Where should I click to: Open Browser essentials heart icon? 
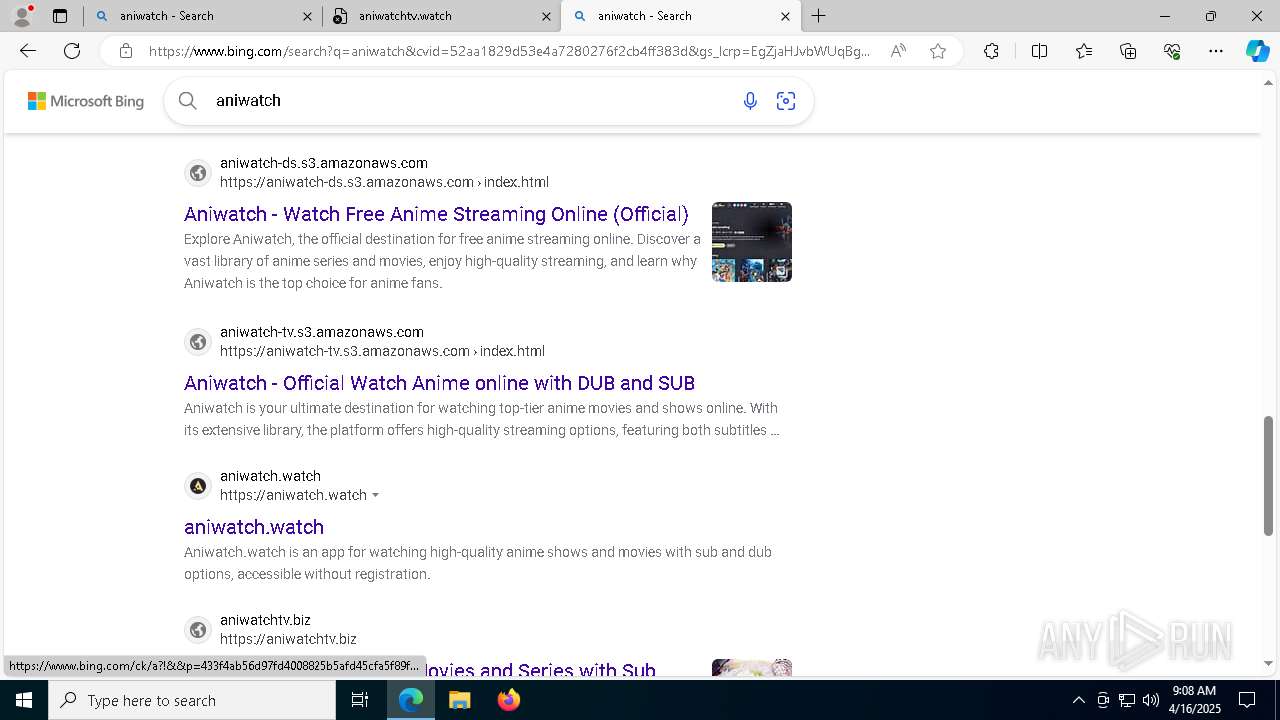click(1172, 51)
